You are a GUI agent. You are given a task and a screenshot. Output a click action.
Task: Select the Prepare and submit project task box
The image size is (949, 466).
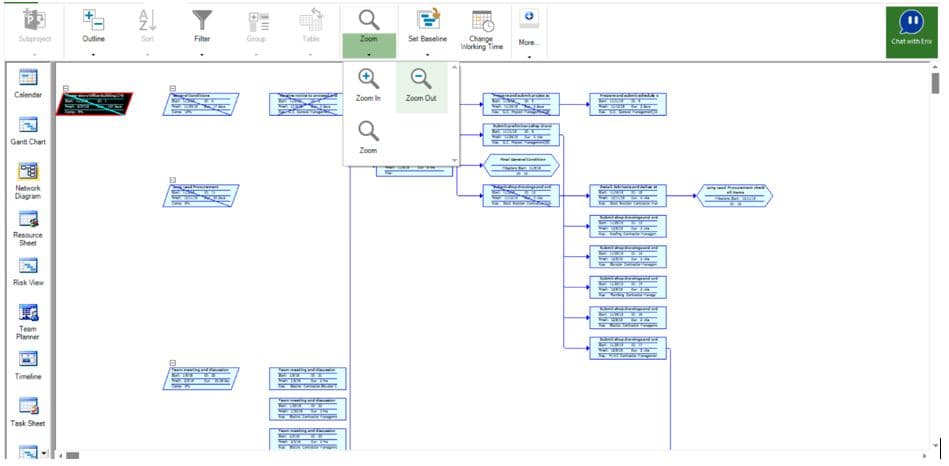click(521, 103)
